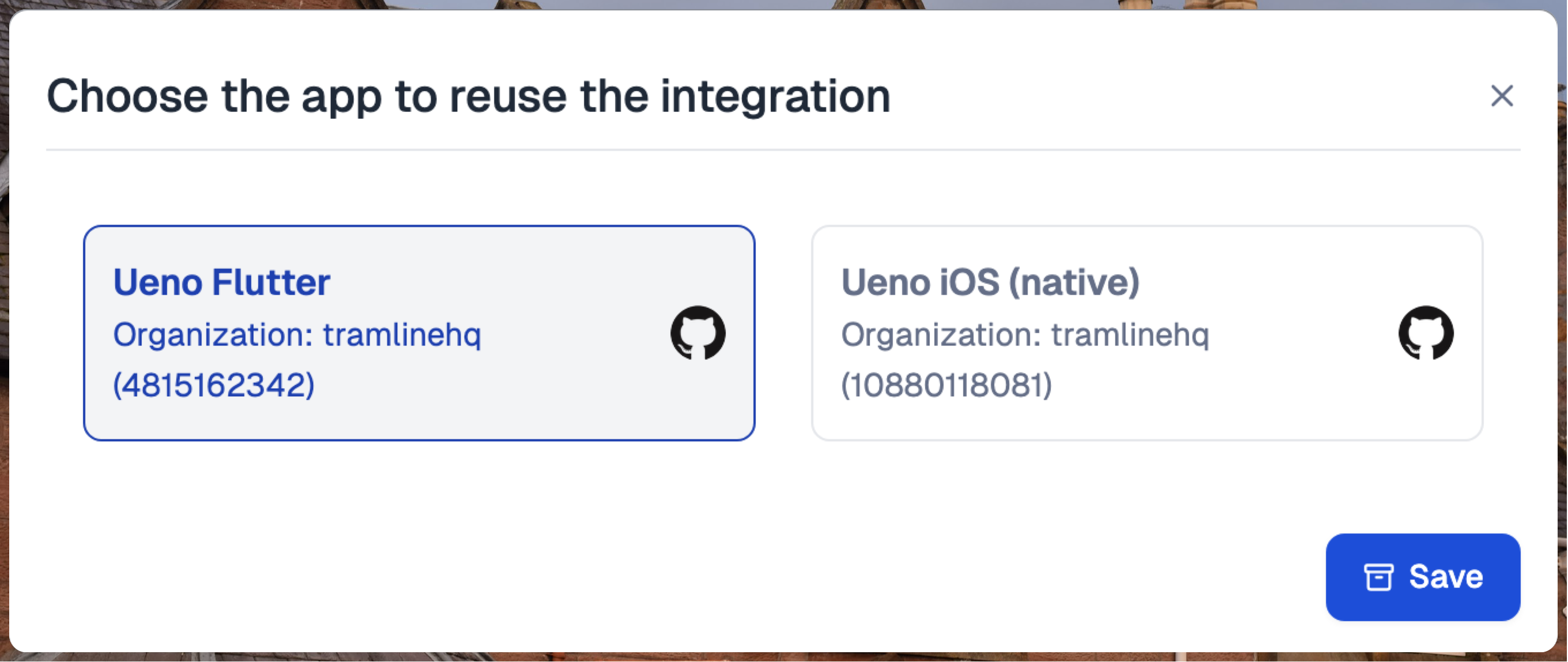Click the GitHub icon in Ueno Flutter card
This screenshot has width=1568, height=662.
(x=698, y=333)
